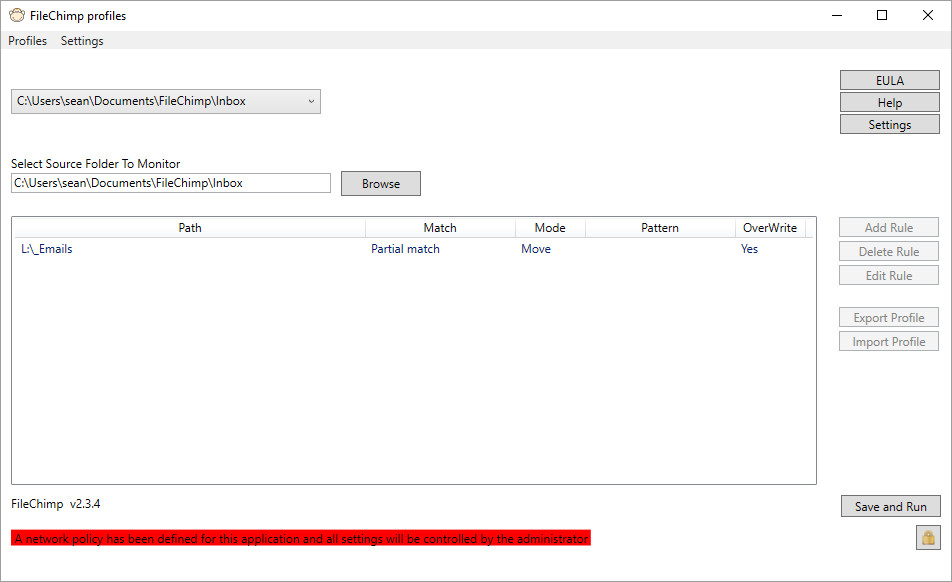Select the L:\_Emails rule row
This screenshot has width=952, height=582.
point(413,249)
